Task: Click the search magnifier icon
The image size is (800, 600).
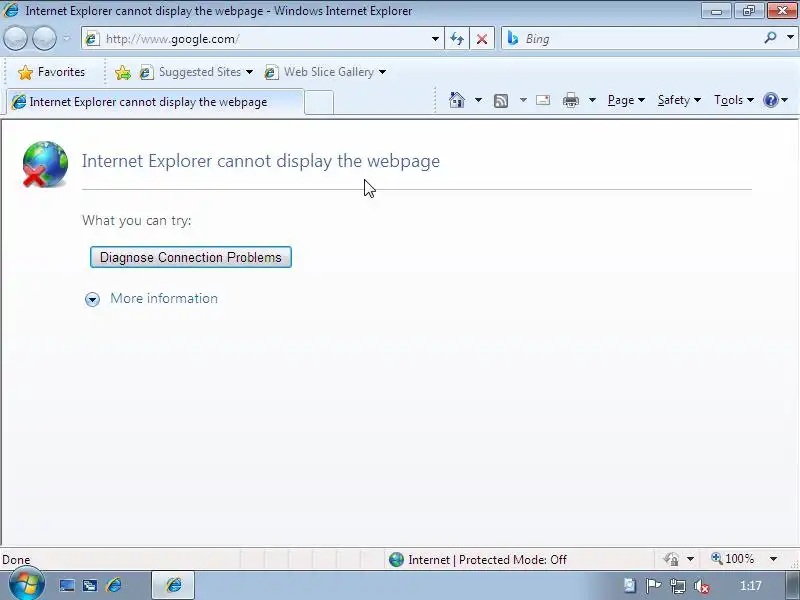Action: coord(770,38)
